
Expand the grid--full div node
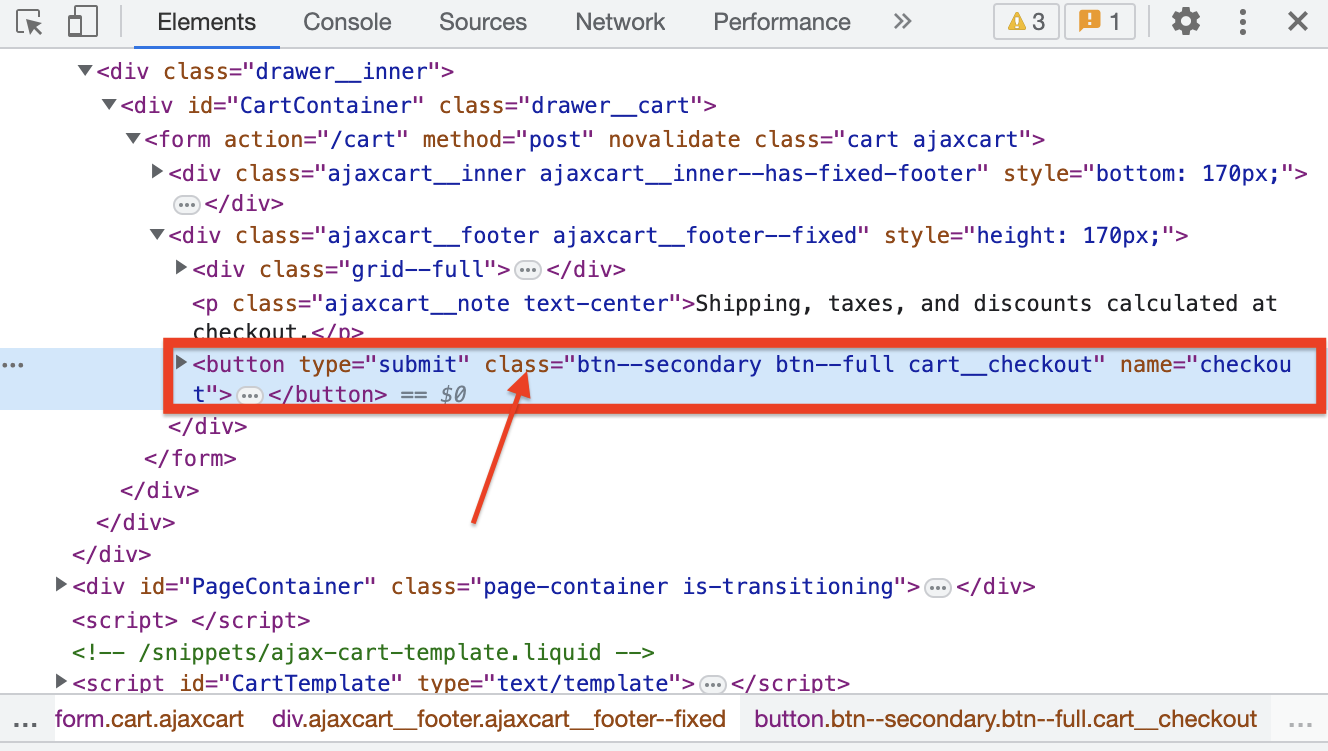pos(181,268)
